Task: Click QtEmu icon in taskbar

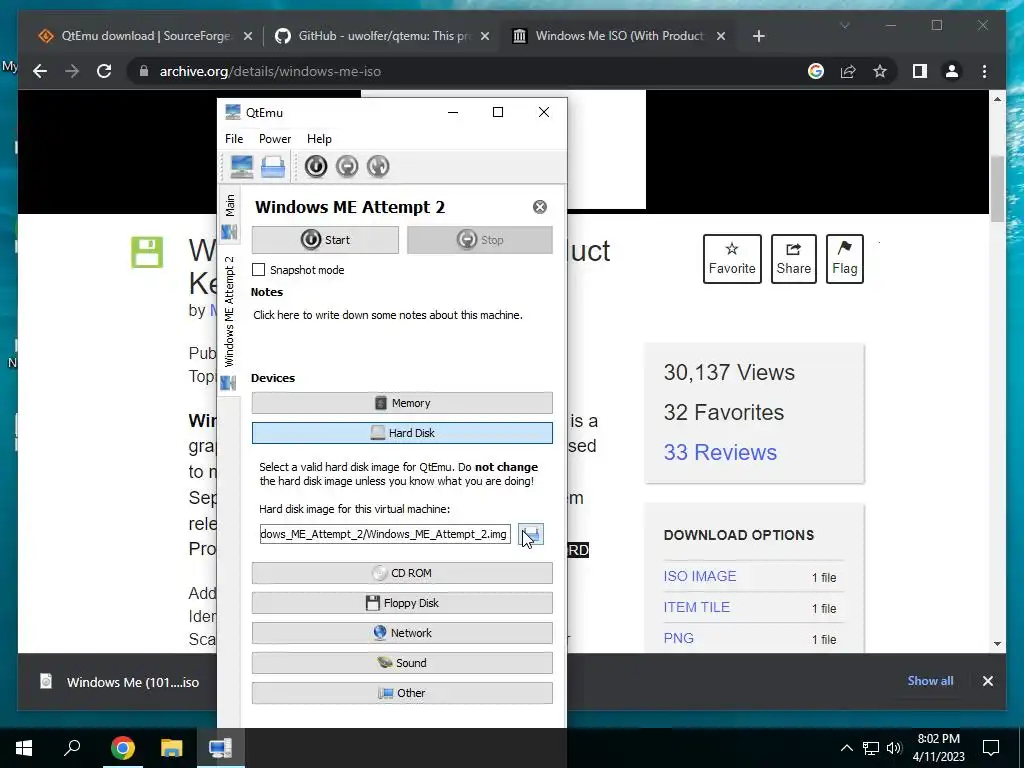Action: coord(221,748)
